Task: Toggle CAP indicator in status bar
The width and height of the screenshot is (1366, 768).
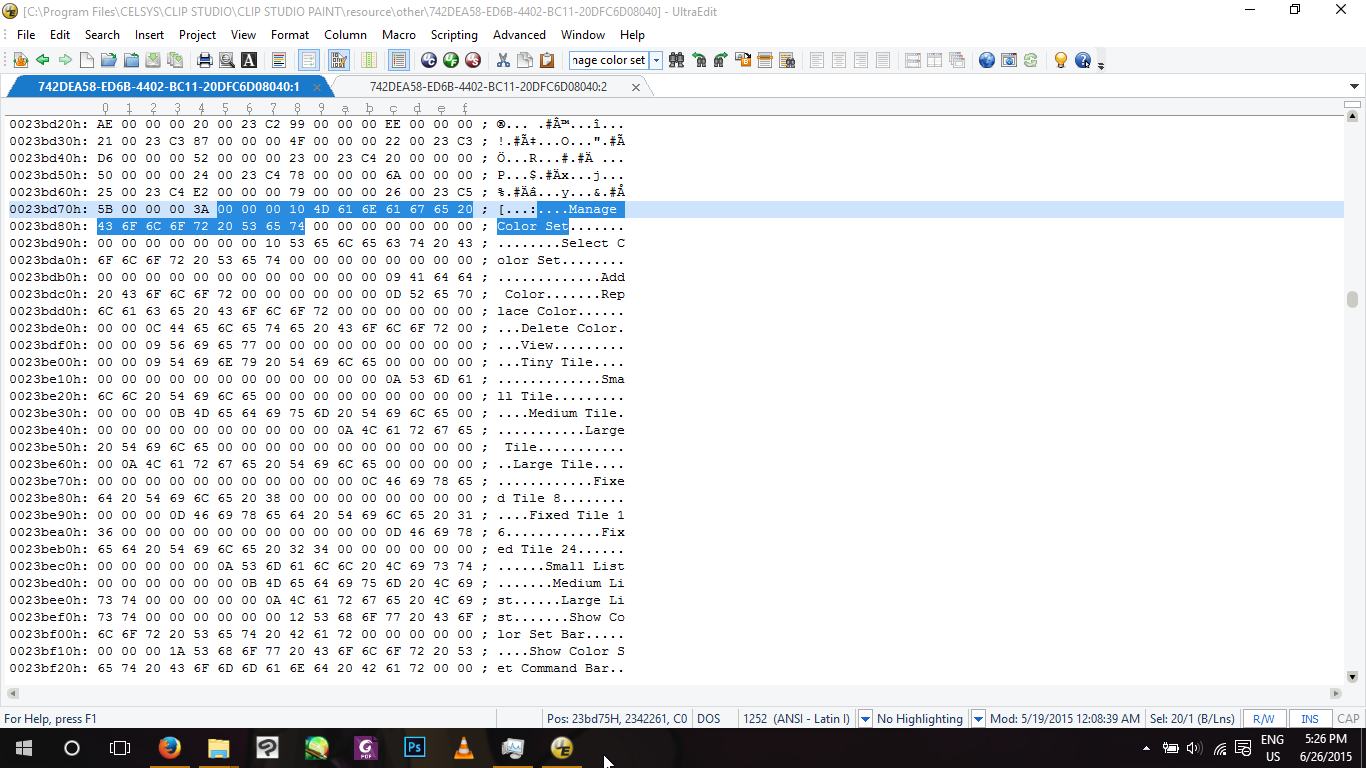Action: pyautogui.click(x=1348, y=718)
